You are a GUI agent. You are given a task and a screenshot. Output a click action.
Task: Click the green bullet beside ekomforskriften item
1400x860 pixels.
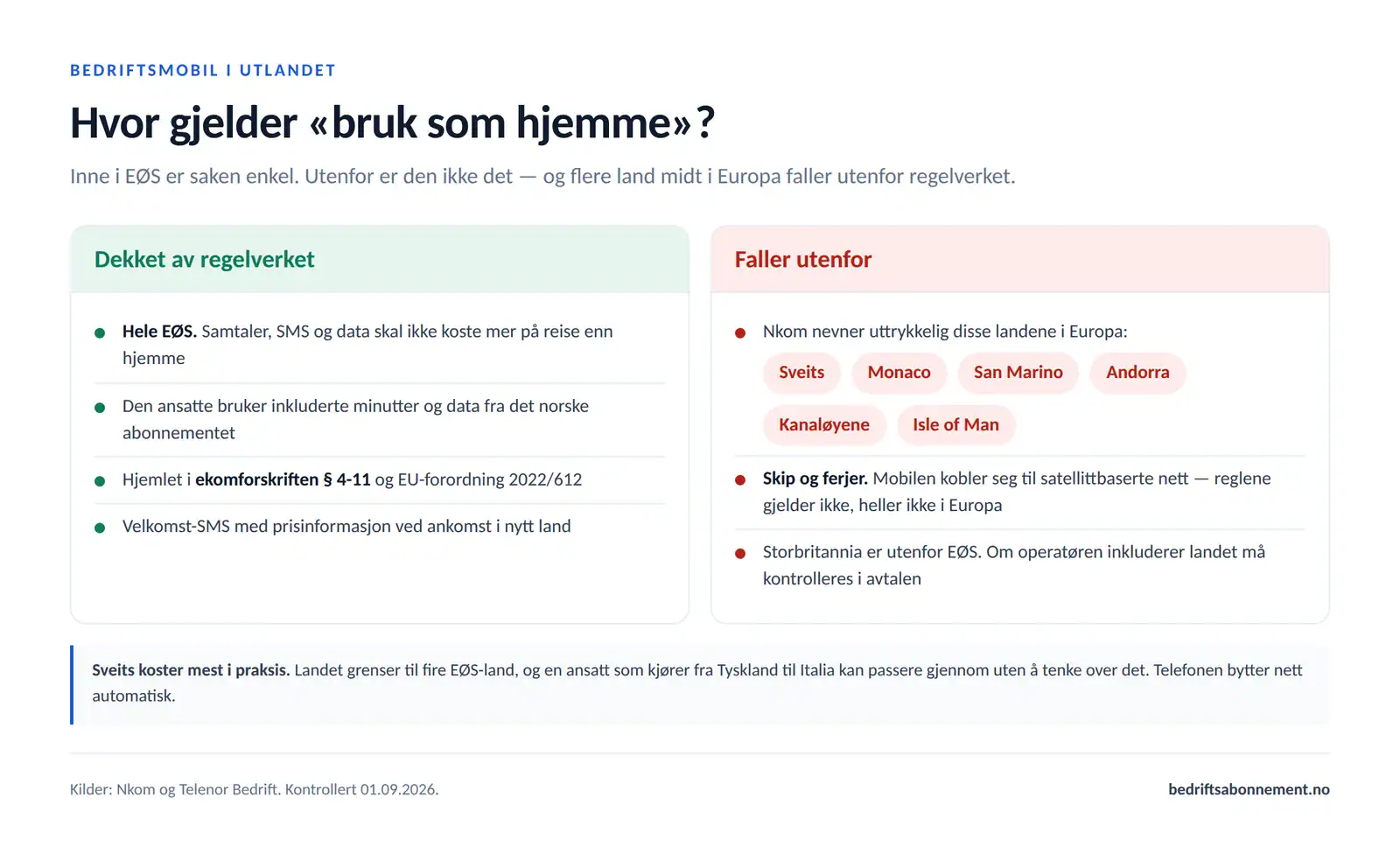(x=100, y=480)
